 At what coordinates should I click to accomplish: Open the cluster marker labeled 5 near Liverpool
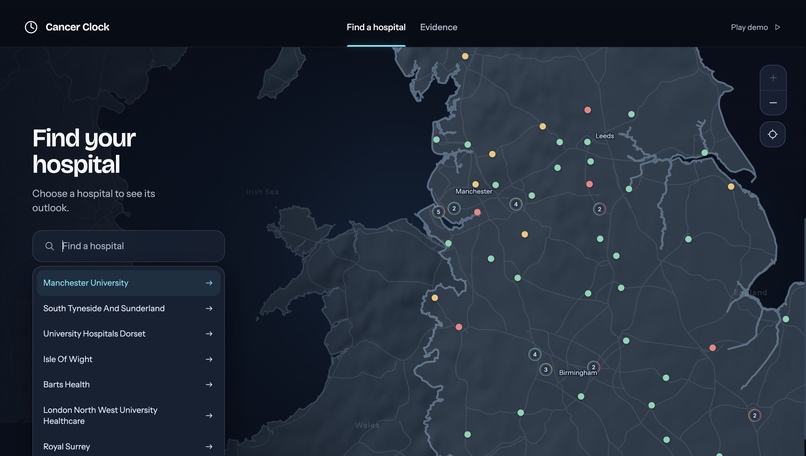click(438, 211)
